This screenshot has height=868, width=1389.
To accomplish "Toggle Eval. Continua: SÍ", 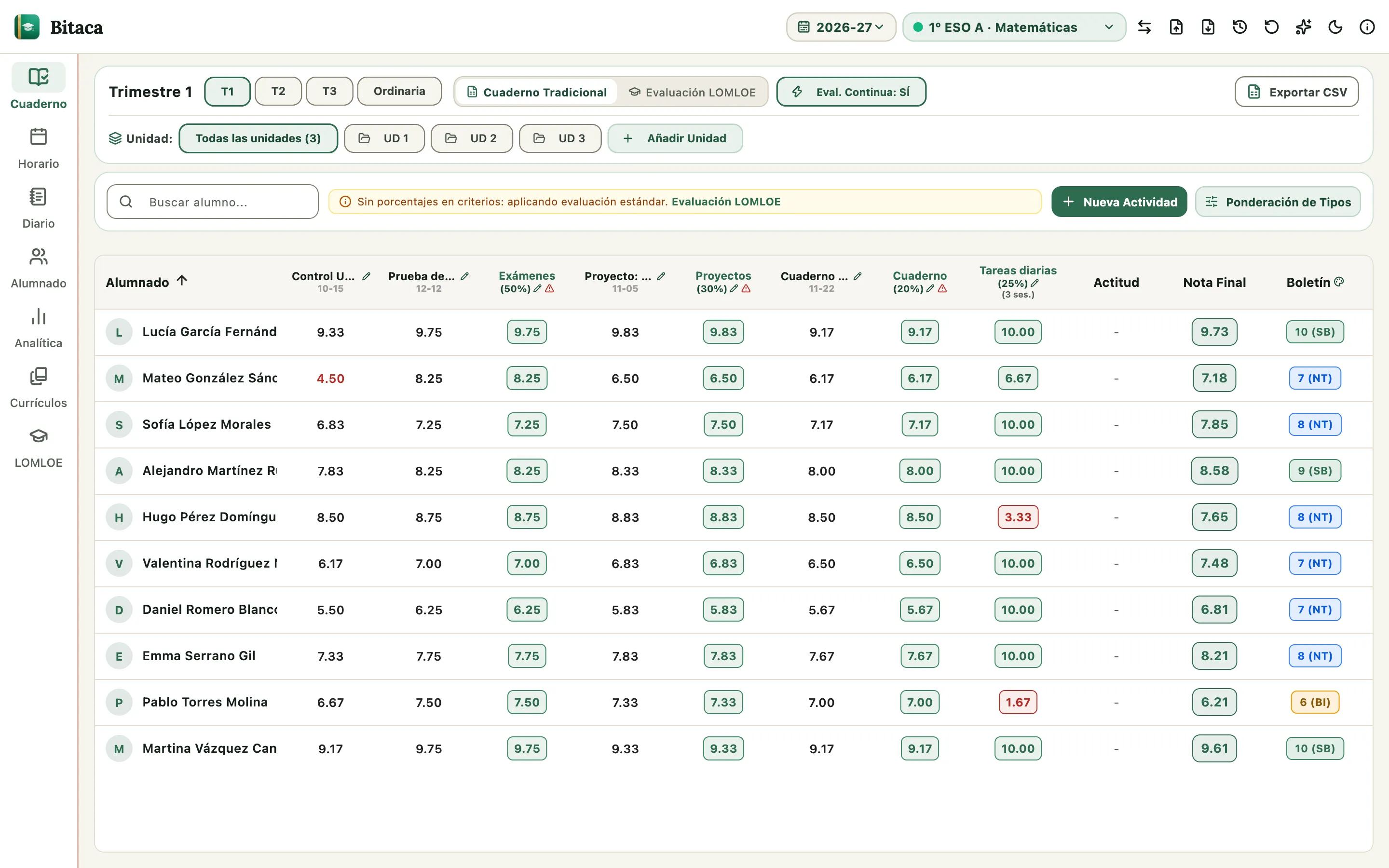I will (x=851, y=92).
